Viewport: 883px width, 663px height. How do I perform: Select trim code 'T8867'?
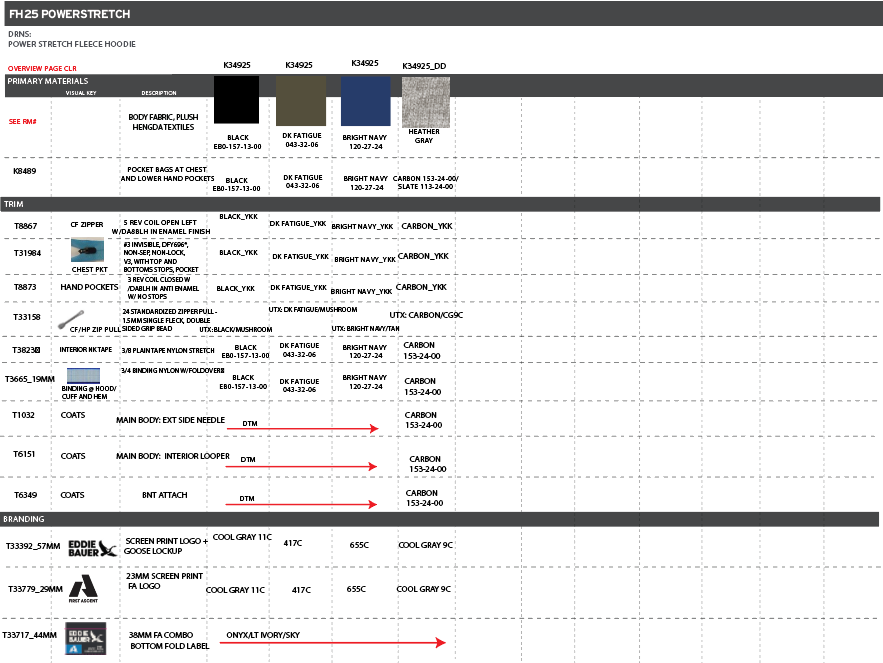coord(26,226)
